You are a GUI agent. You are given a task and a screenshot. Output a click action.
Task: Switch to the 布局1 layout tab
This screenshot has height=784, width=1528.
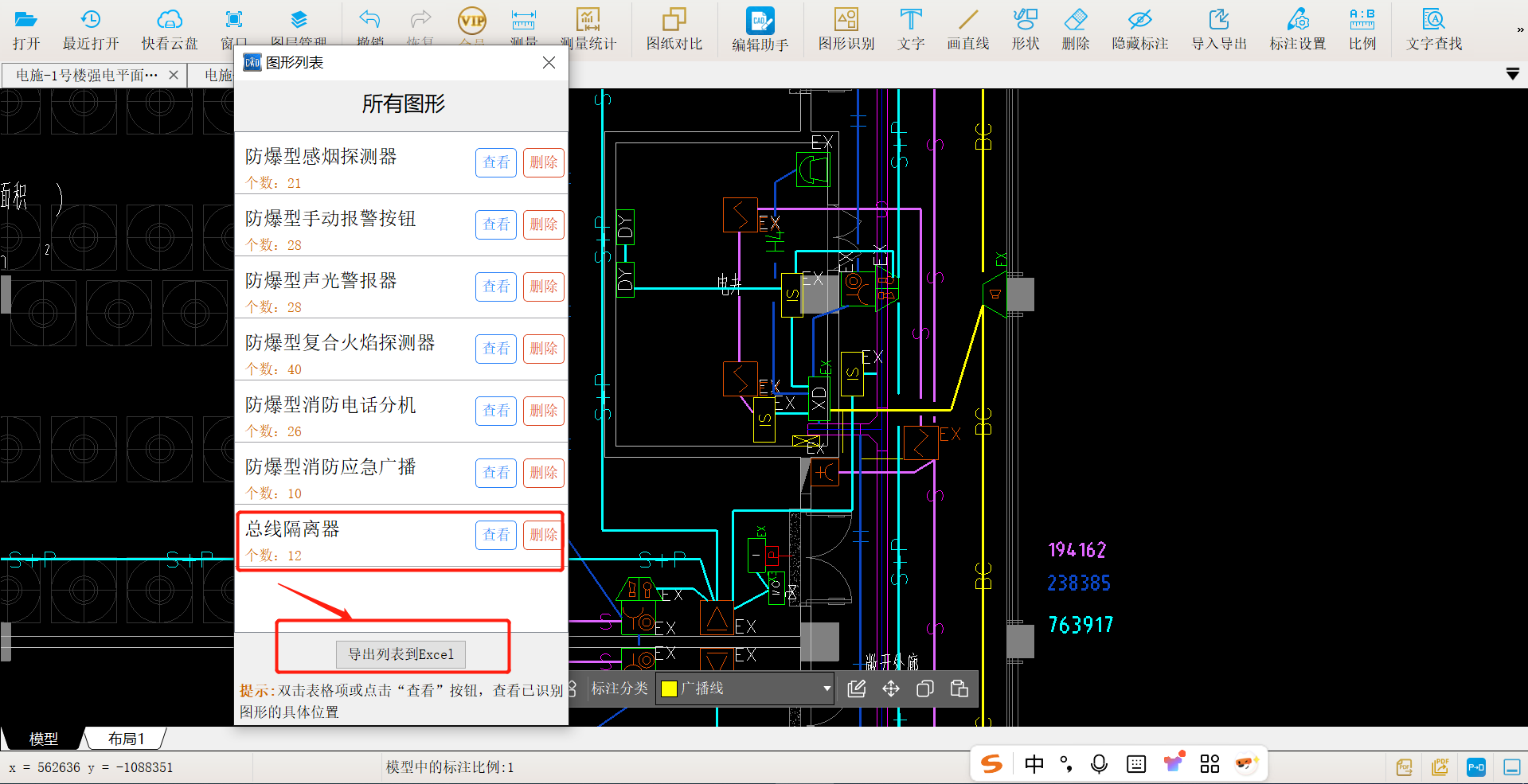[x=126, y=739]
